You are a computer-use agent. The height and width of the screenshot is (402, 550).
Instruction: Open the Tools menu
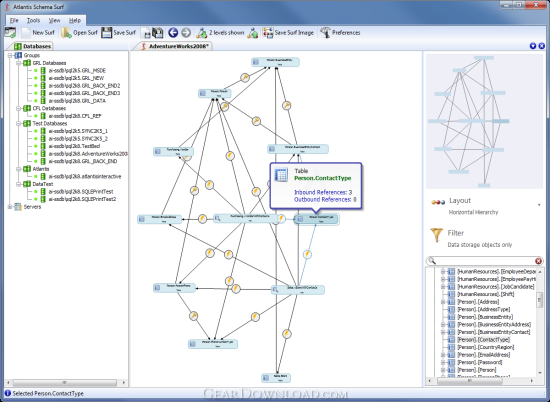point(34,20)
